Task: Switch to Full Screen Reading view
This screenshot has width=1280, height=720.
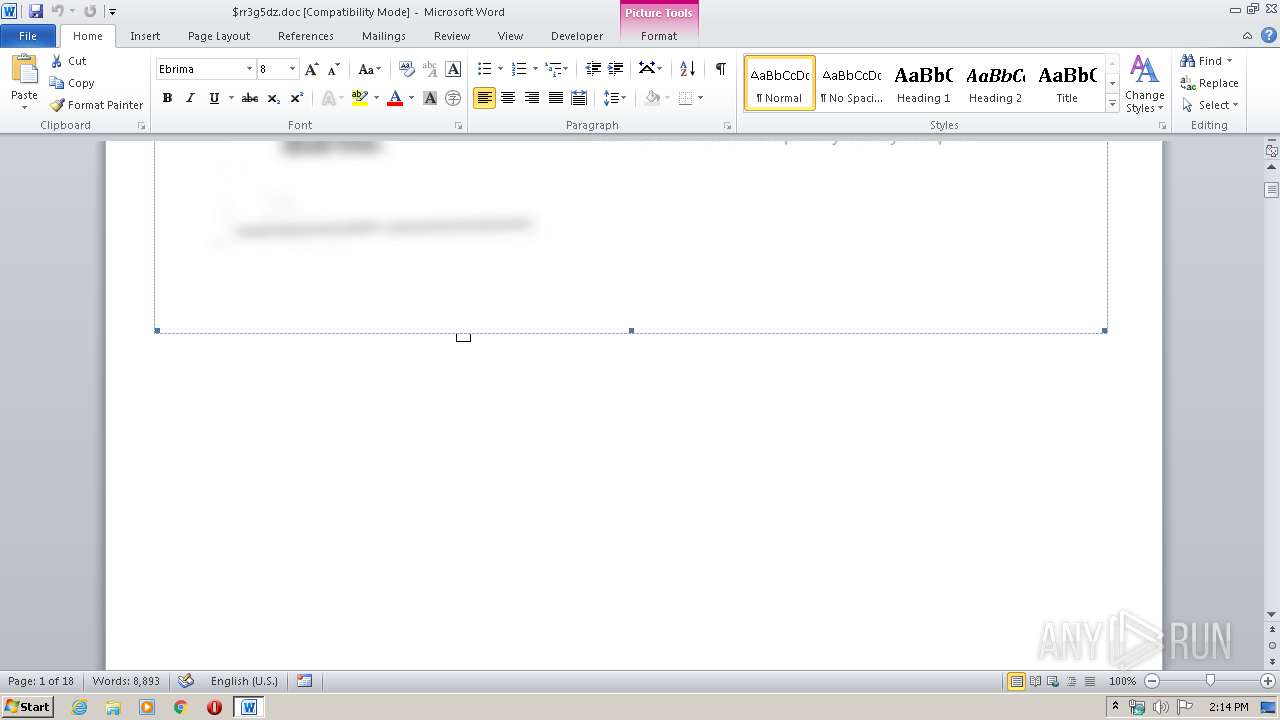Action: click(x=1034, y=681)
